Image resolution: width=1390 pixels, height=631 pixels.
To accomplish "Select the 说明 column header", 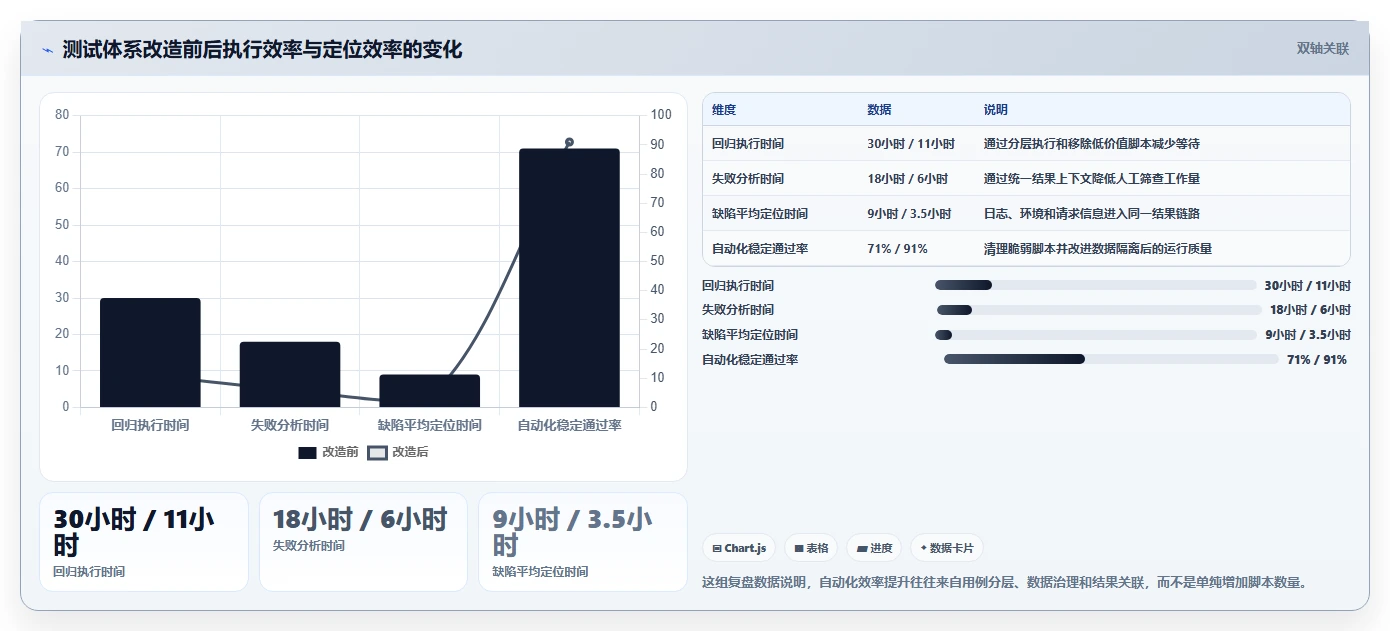I will [x=996, y=110].
